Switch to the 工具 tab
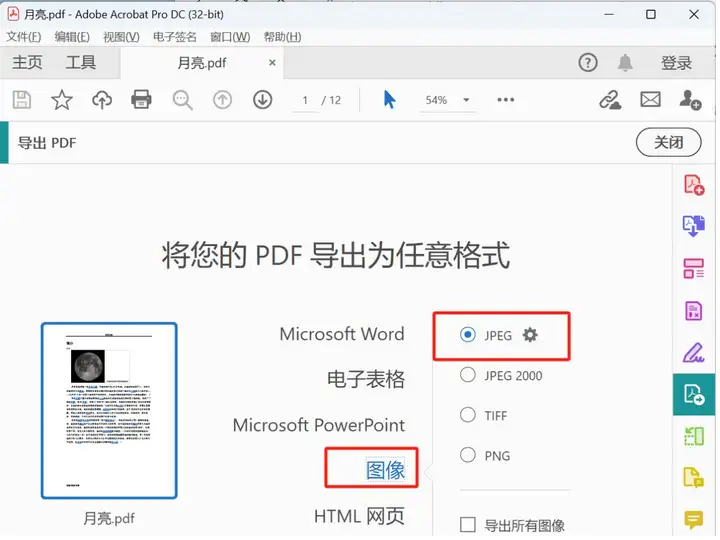720x540 pixels. [81, 63]
